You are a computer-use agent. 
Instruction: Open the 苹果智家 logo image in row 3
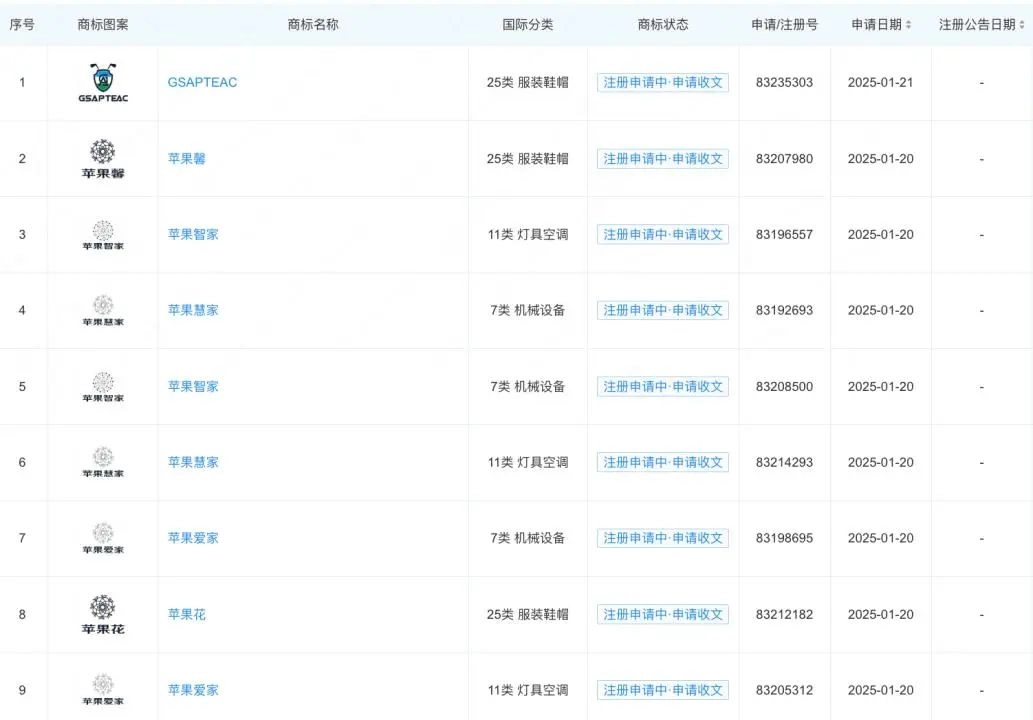point(102,234)
